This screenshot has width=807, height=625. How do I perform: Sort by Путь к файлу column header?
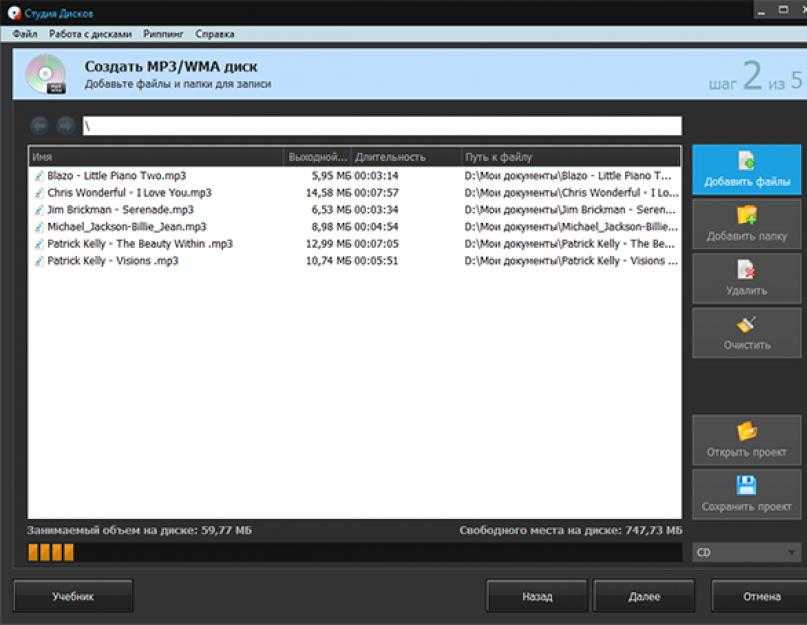(x=571, y=157)
